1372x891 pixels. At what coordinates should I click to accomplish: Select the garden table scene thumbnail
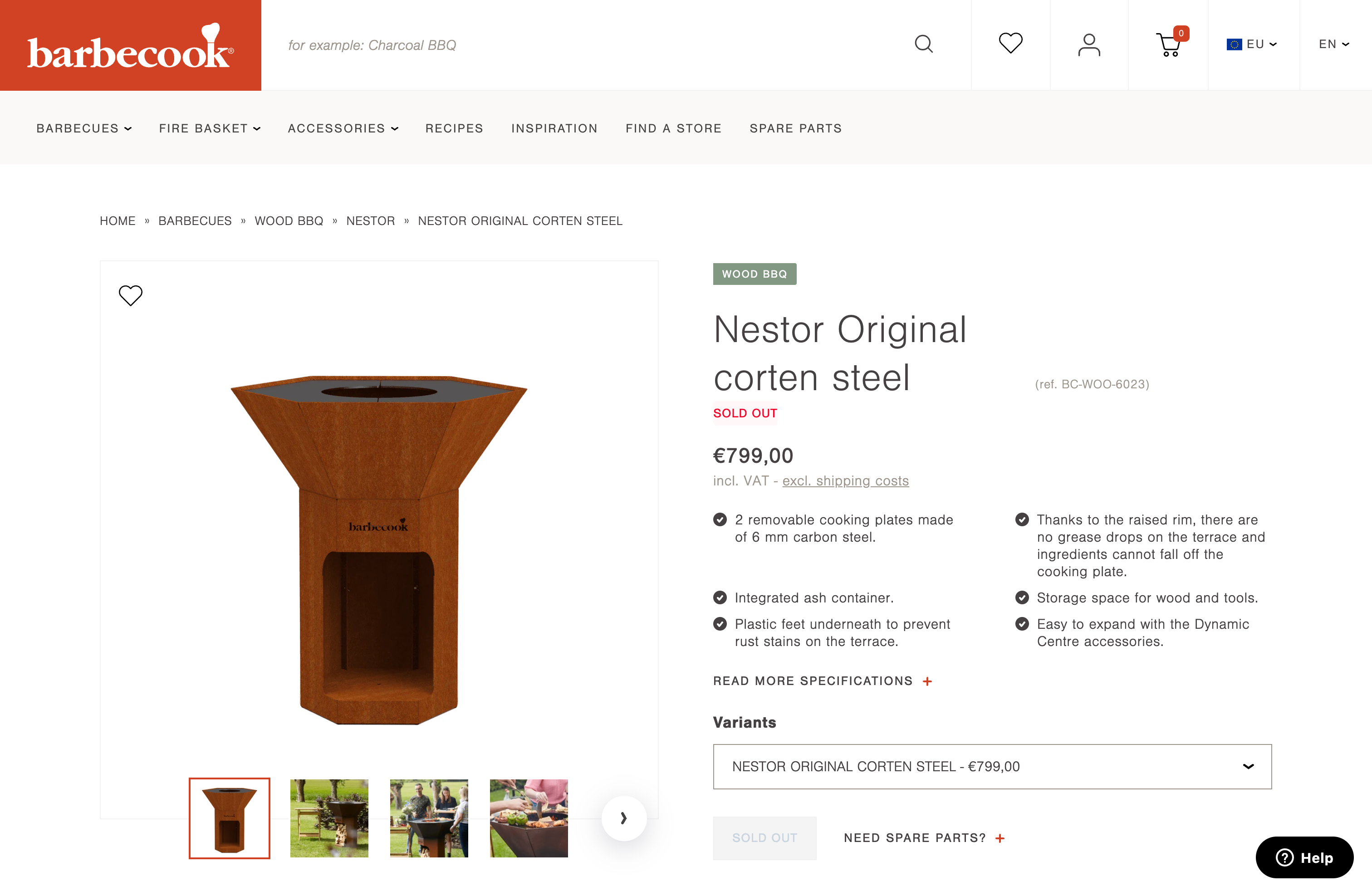329,818
